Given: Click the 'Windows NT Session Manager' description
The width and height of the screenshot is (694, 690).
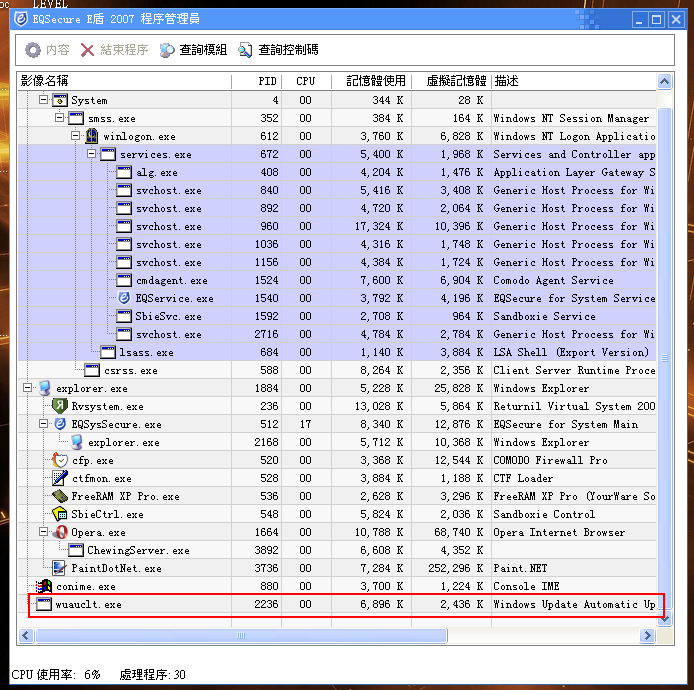Looking at the screenshot, I should (571, 118).
